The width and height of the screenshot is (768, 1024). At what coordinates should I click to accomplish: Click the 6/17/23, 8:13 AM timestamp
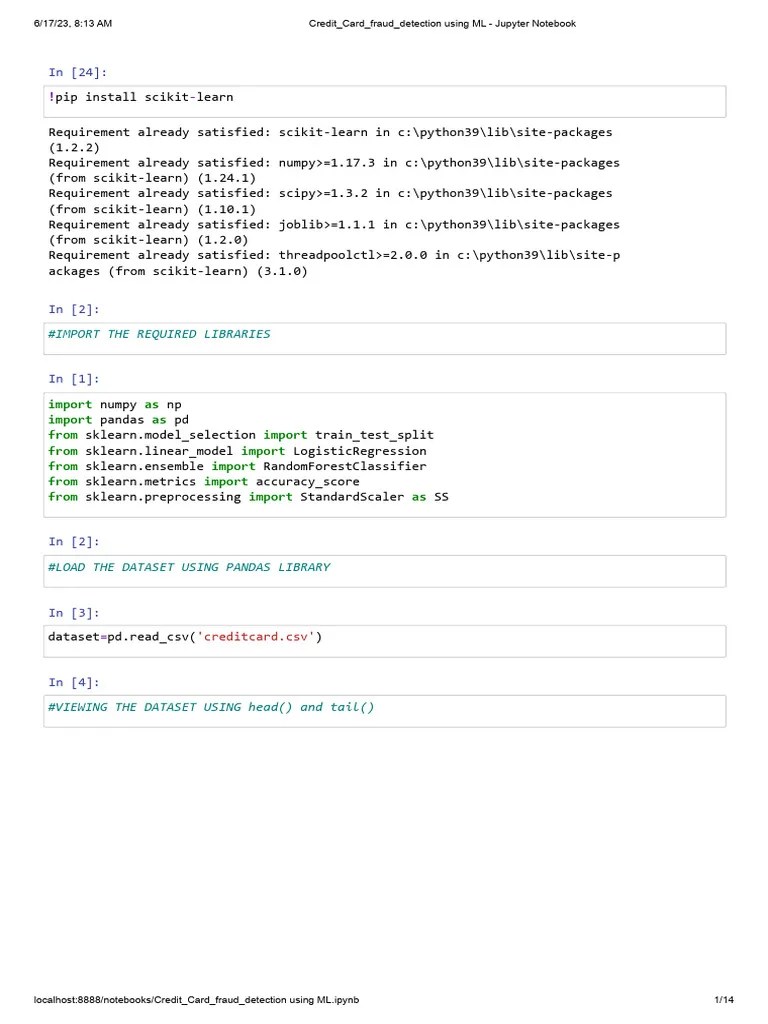[x=72, y=24]
